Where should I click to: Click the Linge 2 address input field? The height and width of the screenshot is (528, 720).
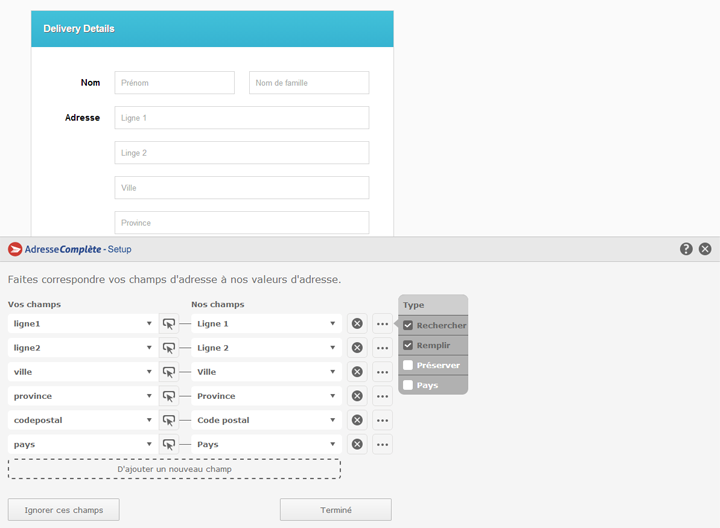pos(242,152)
